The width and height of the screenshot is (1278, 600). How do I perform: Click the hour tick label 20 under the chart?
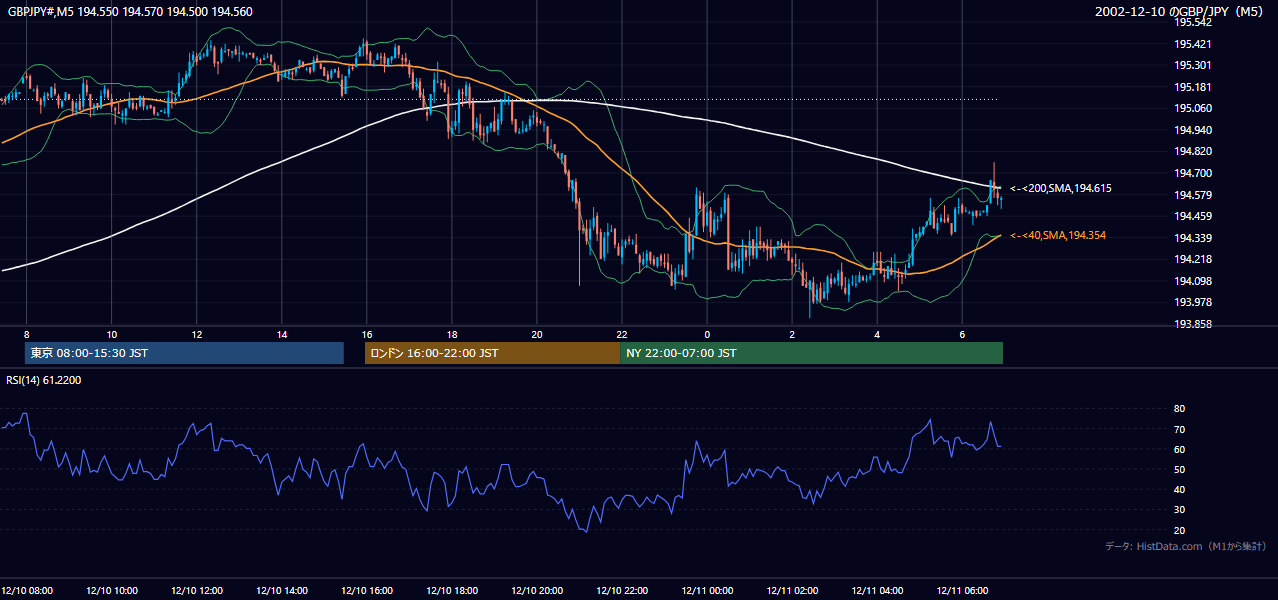(537, 334)
